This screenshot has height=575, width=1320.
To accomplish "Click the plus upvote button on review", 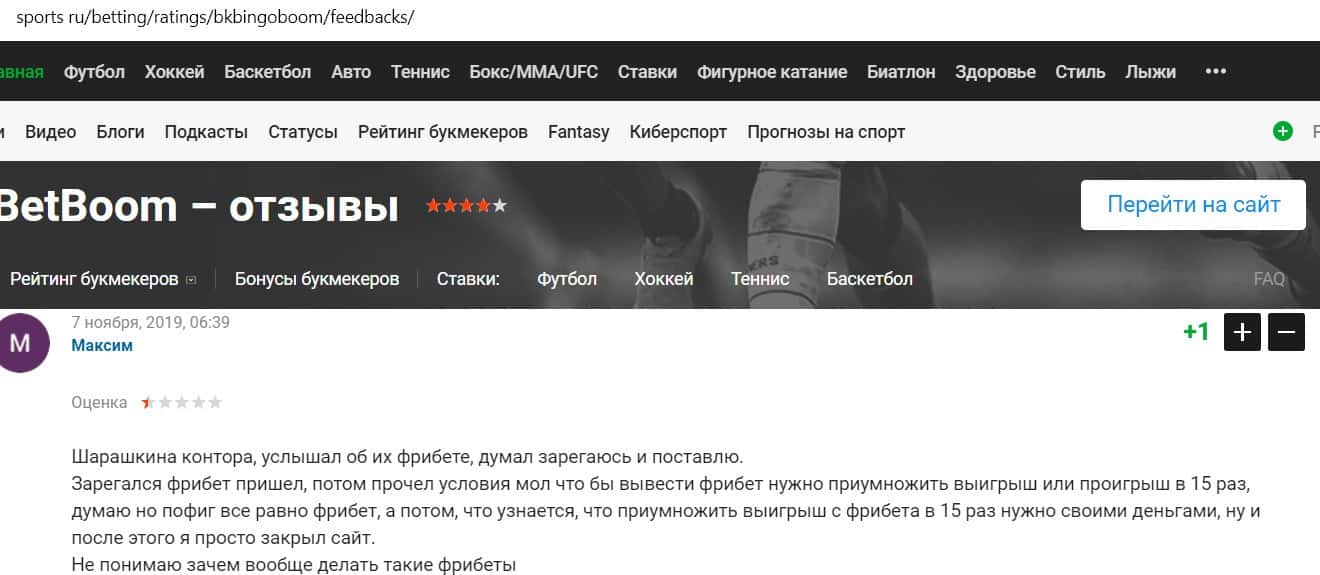I will pyautogui.click(x=1243, y=332).
